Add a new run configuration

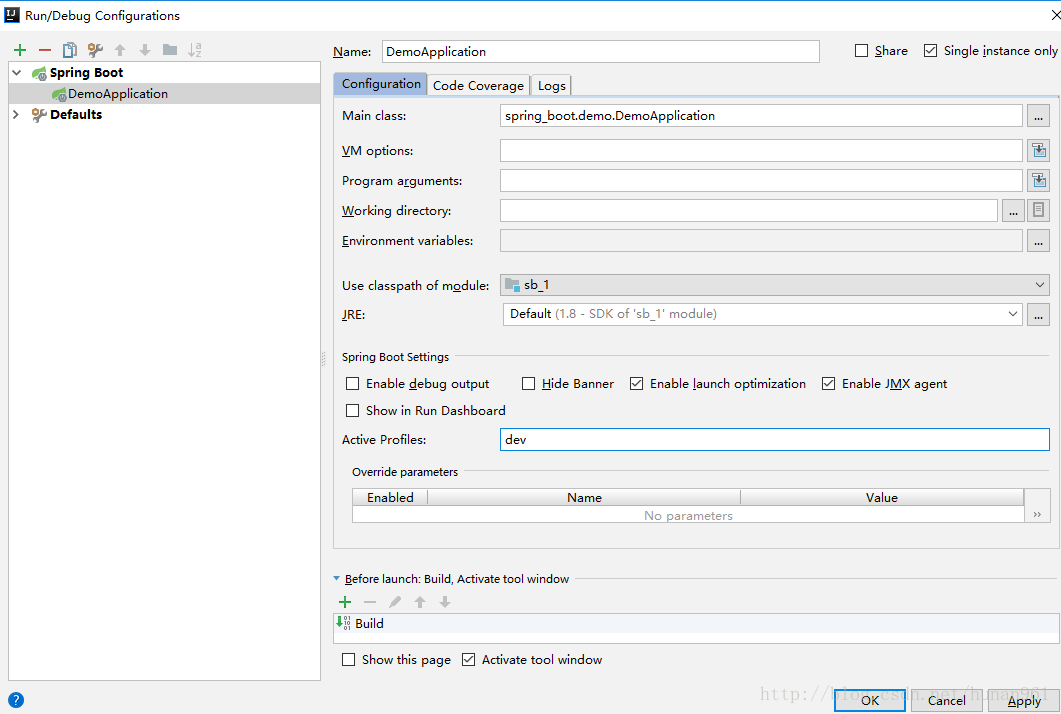pos(20,49)
